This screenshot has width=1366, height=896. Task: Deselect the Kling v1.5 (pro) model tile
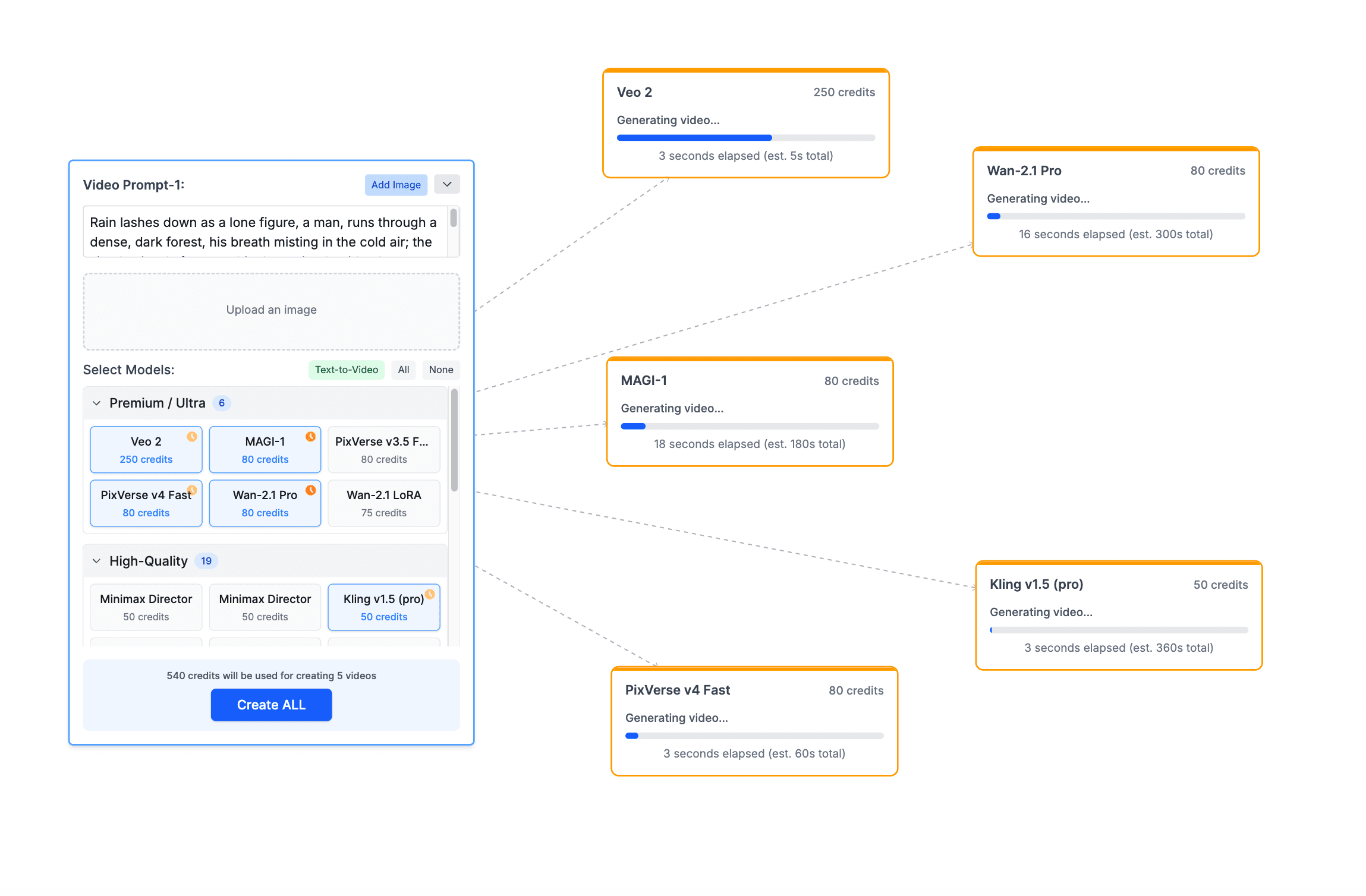pyautogui.click(x=384, y=607)
